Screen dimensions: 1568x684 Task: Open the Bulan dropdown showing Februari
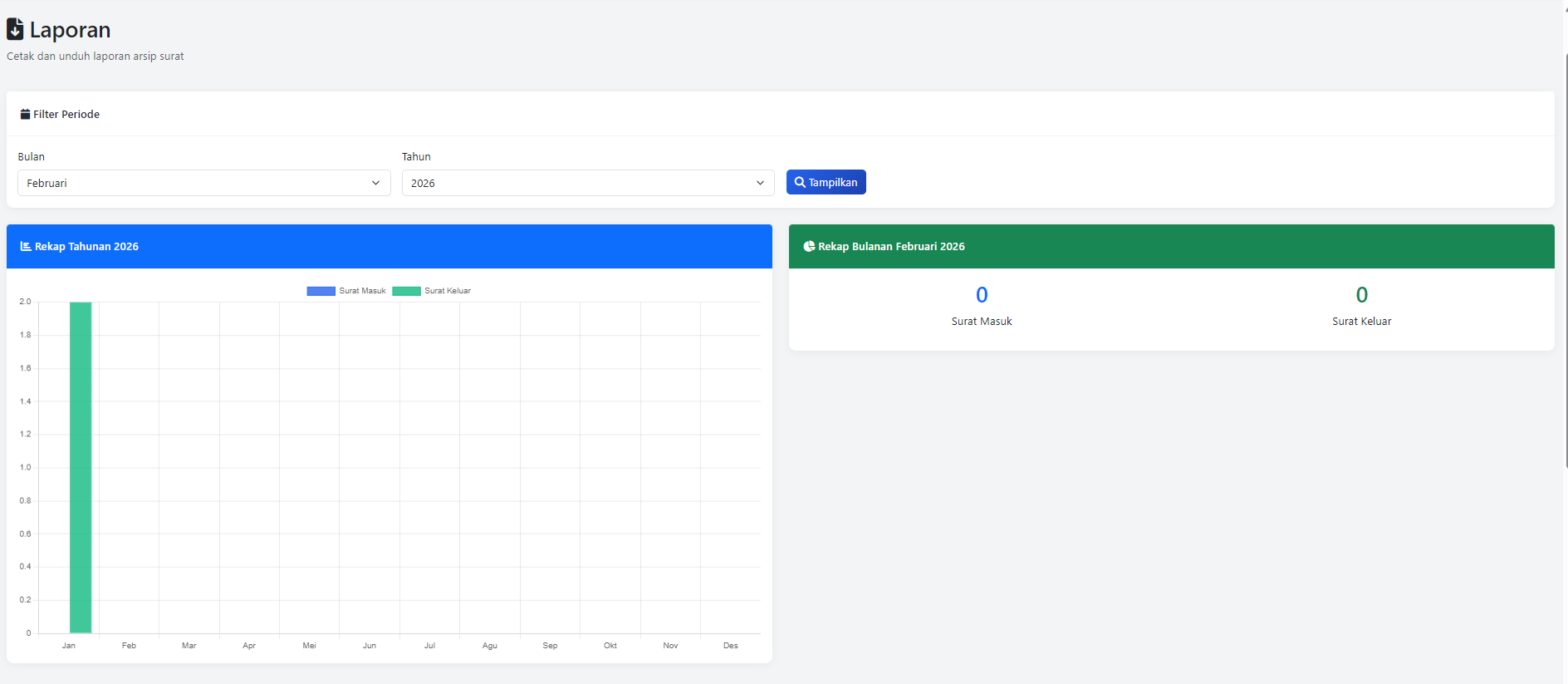tap(204, 183)
